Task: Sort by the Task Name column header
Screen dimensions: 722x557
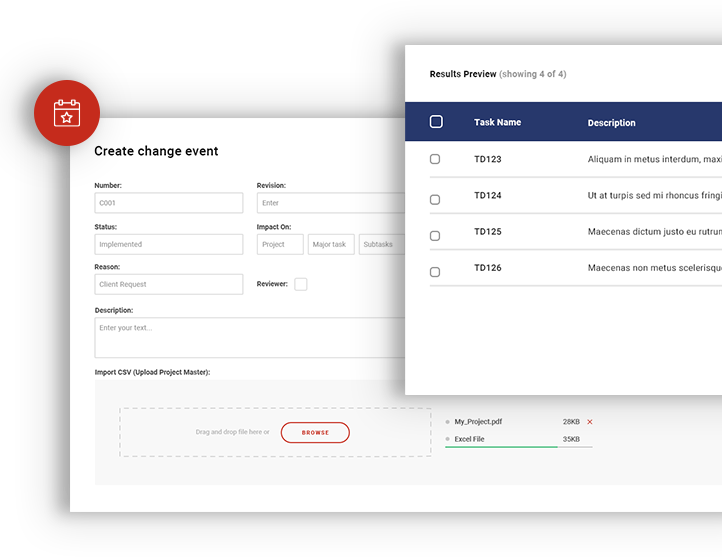Action: point(497,122)
